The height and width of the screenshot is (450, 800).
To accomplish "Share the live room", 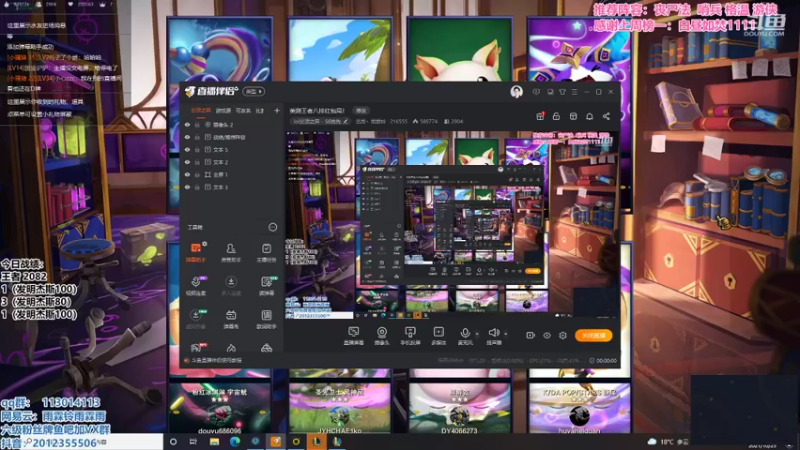I will pyautogui.click(x=606, y=116).
